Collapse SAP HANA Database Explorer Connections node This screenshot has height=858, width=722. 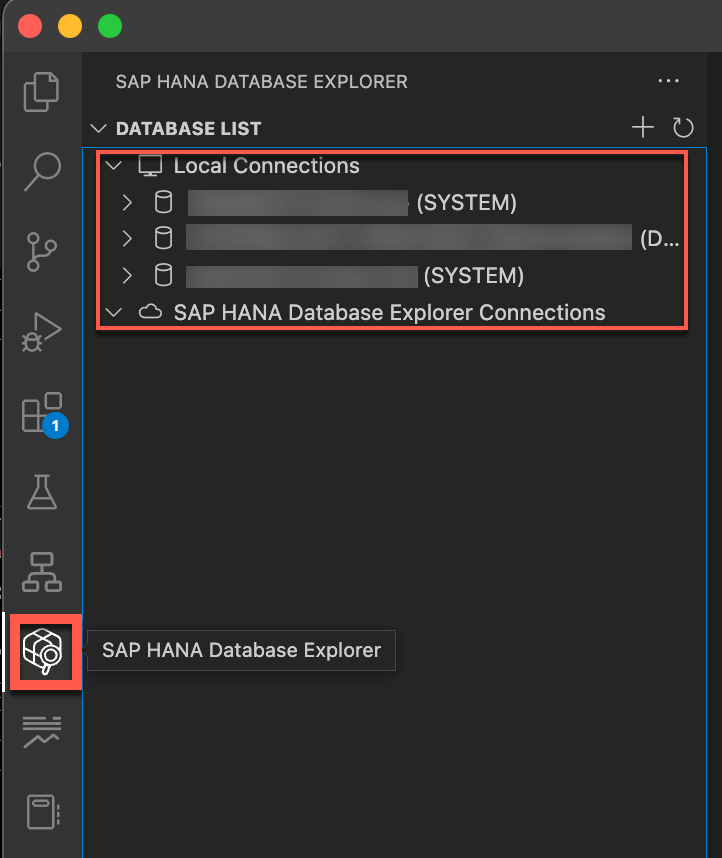tap(114, 312)
